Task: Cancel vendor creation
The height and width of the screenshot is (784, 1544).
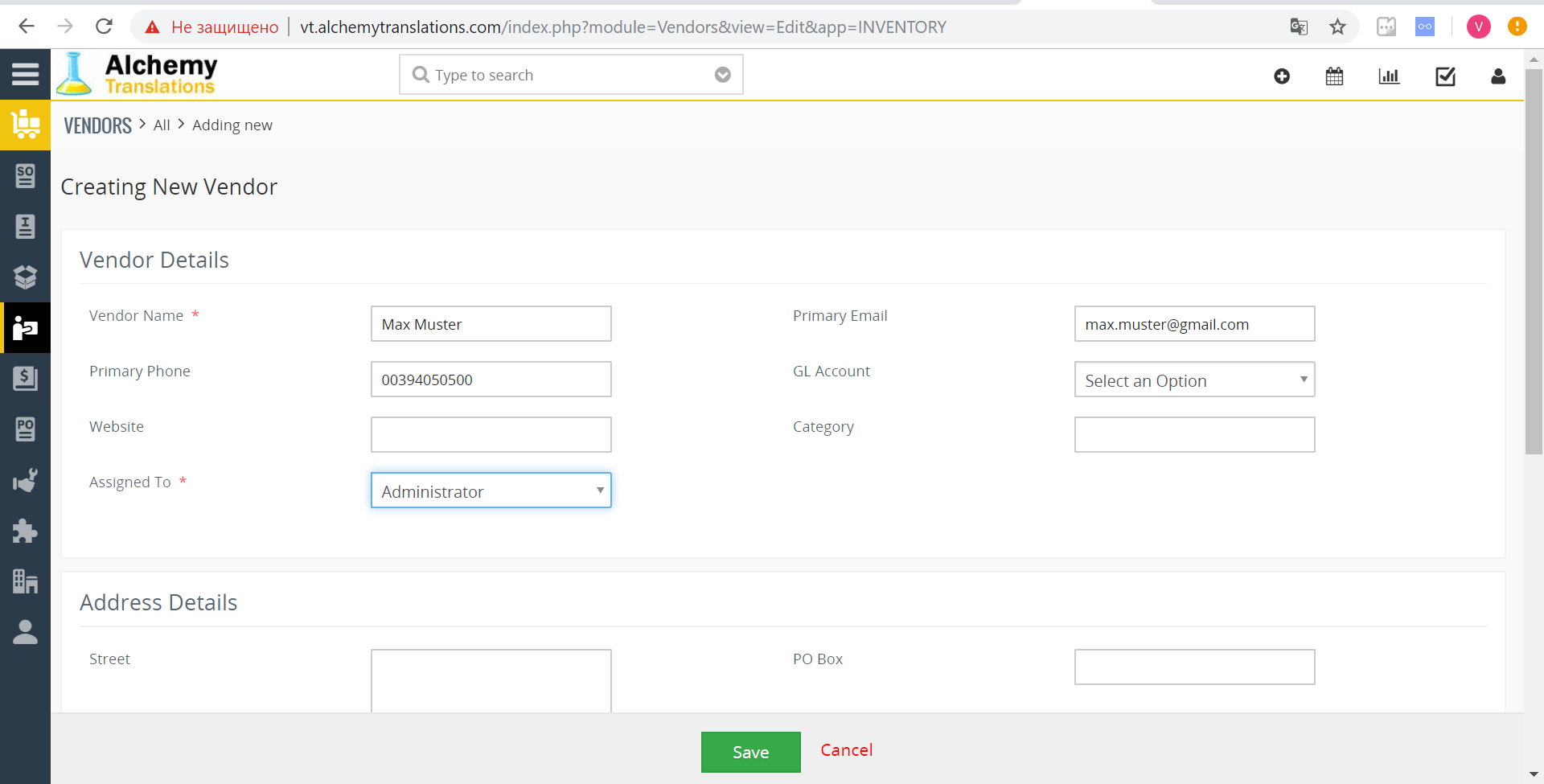Action: coord(846,750)
